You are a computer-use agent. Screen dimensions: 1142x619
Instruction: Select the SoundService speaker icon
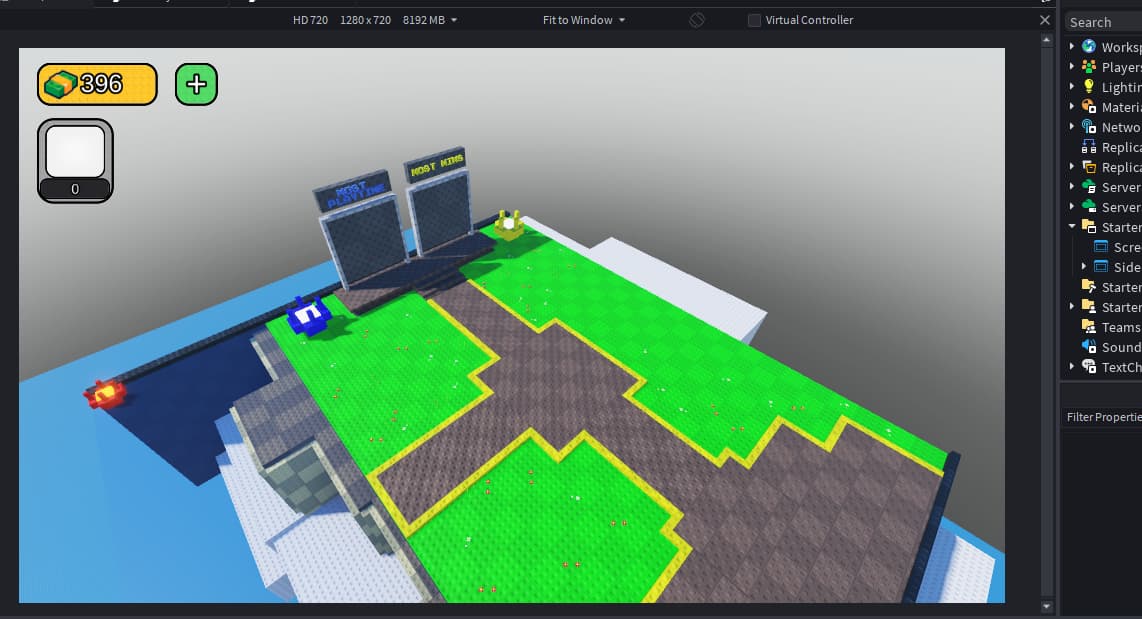point(1089,347)
